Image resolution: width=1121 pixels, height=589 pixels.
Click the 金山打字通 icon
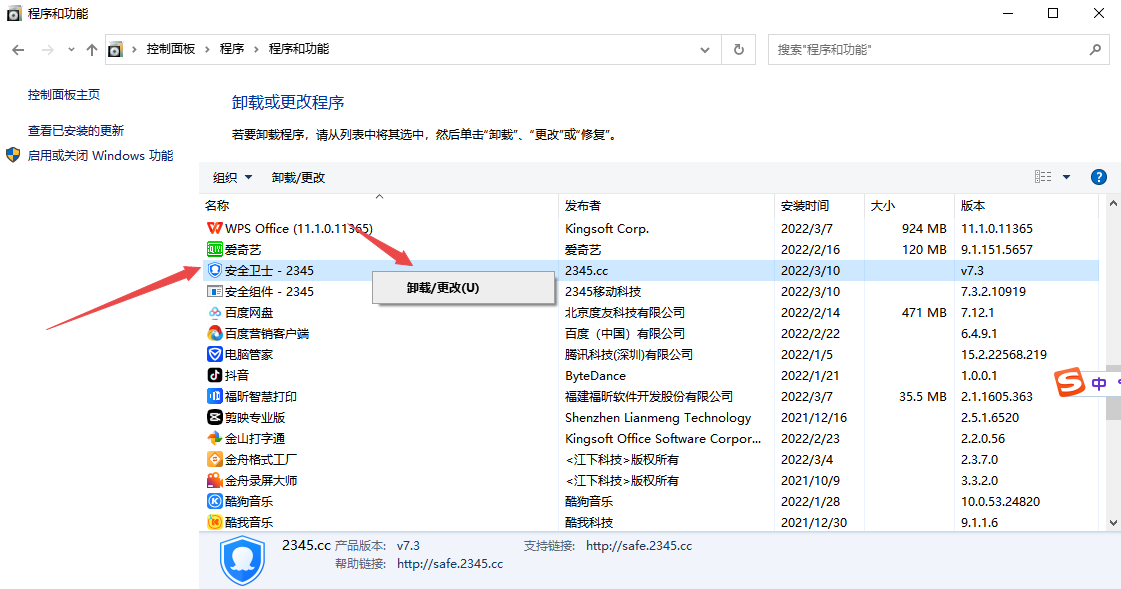(x=214, y=439)
